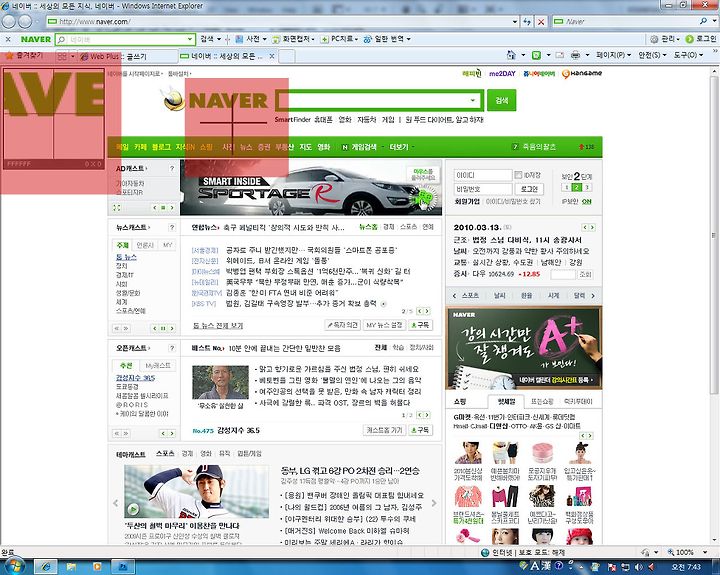This screenshot has height=575, width=720.
Task: Click the play icon on baseball pitcher photo
Action: [133, 509]
